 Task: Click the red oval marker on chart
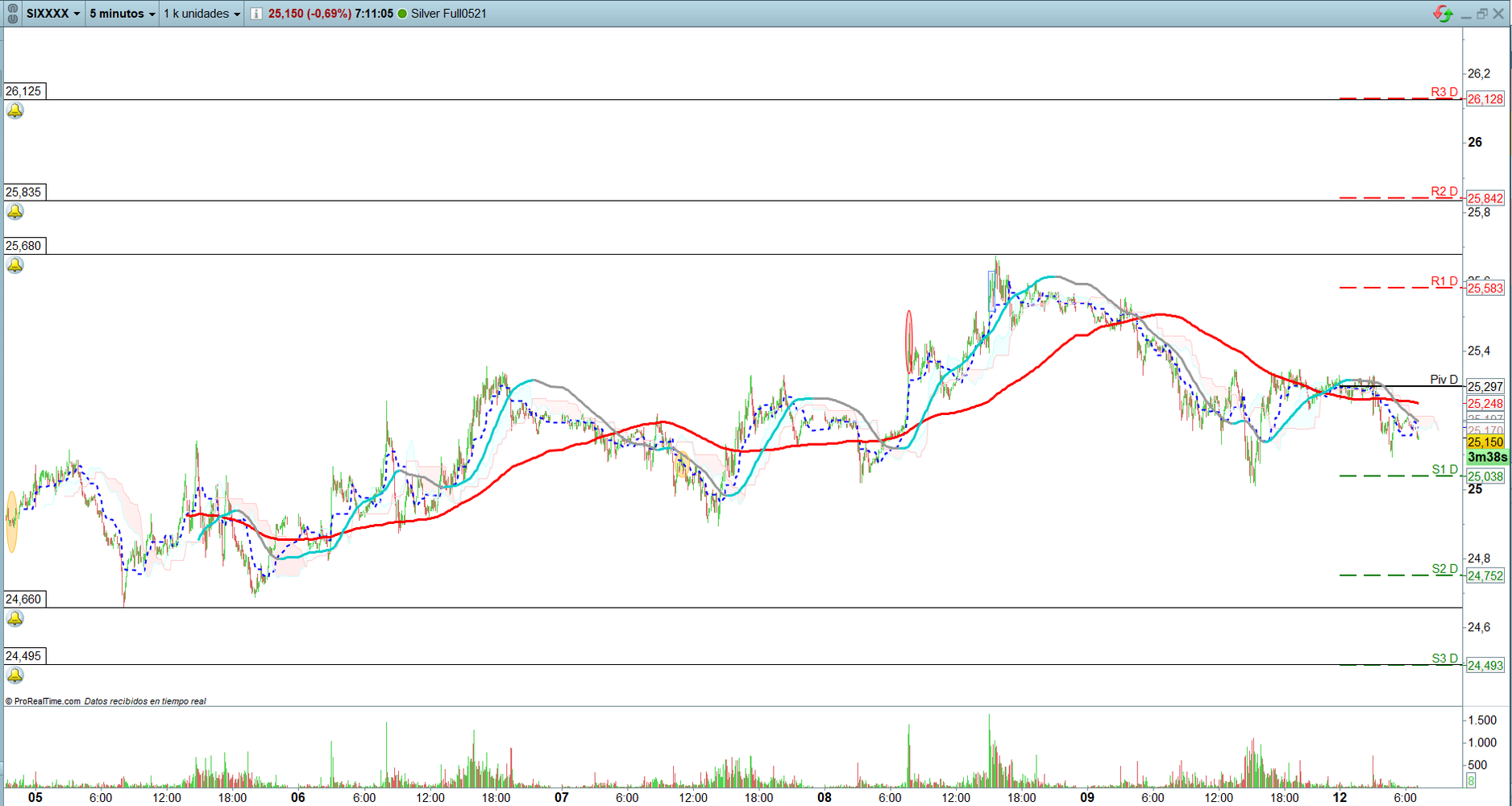909,341
